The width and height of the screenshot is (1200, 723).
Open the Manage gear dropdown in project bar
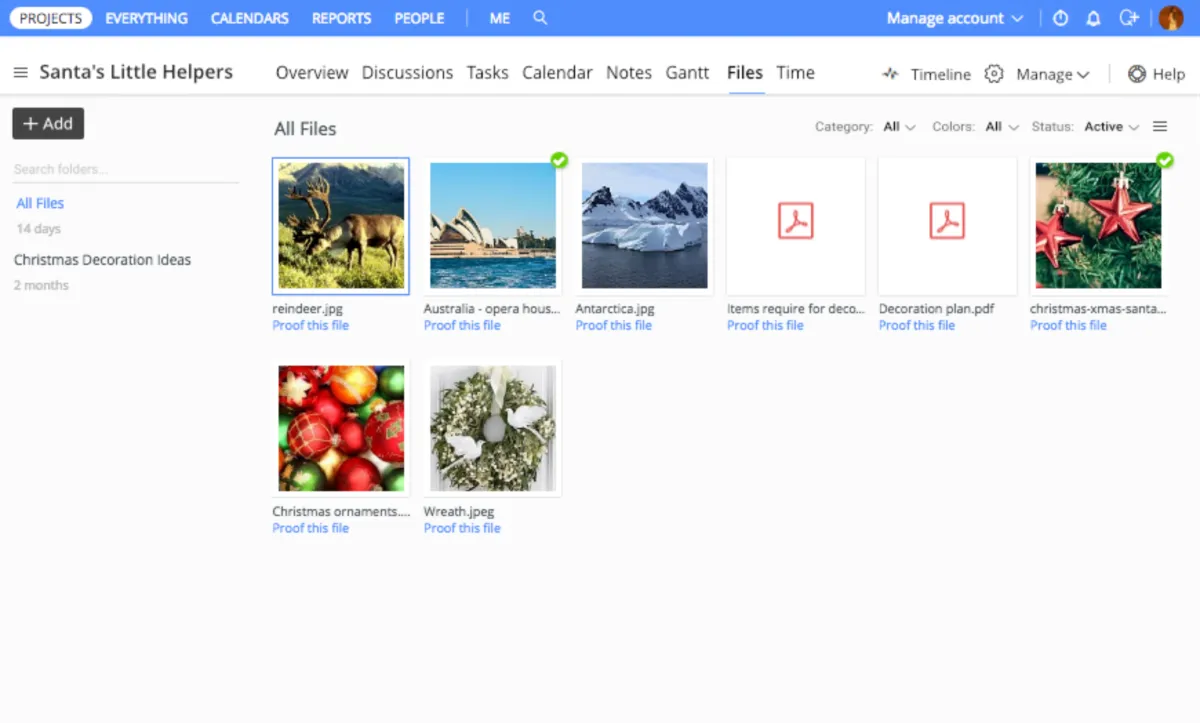pyautogui.click(x=1037, y=74)
